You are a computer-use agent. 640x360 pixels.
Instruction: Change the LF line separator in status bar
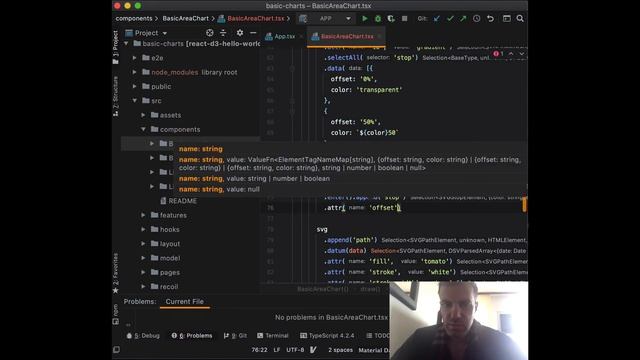coord(277,350)
